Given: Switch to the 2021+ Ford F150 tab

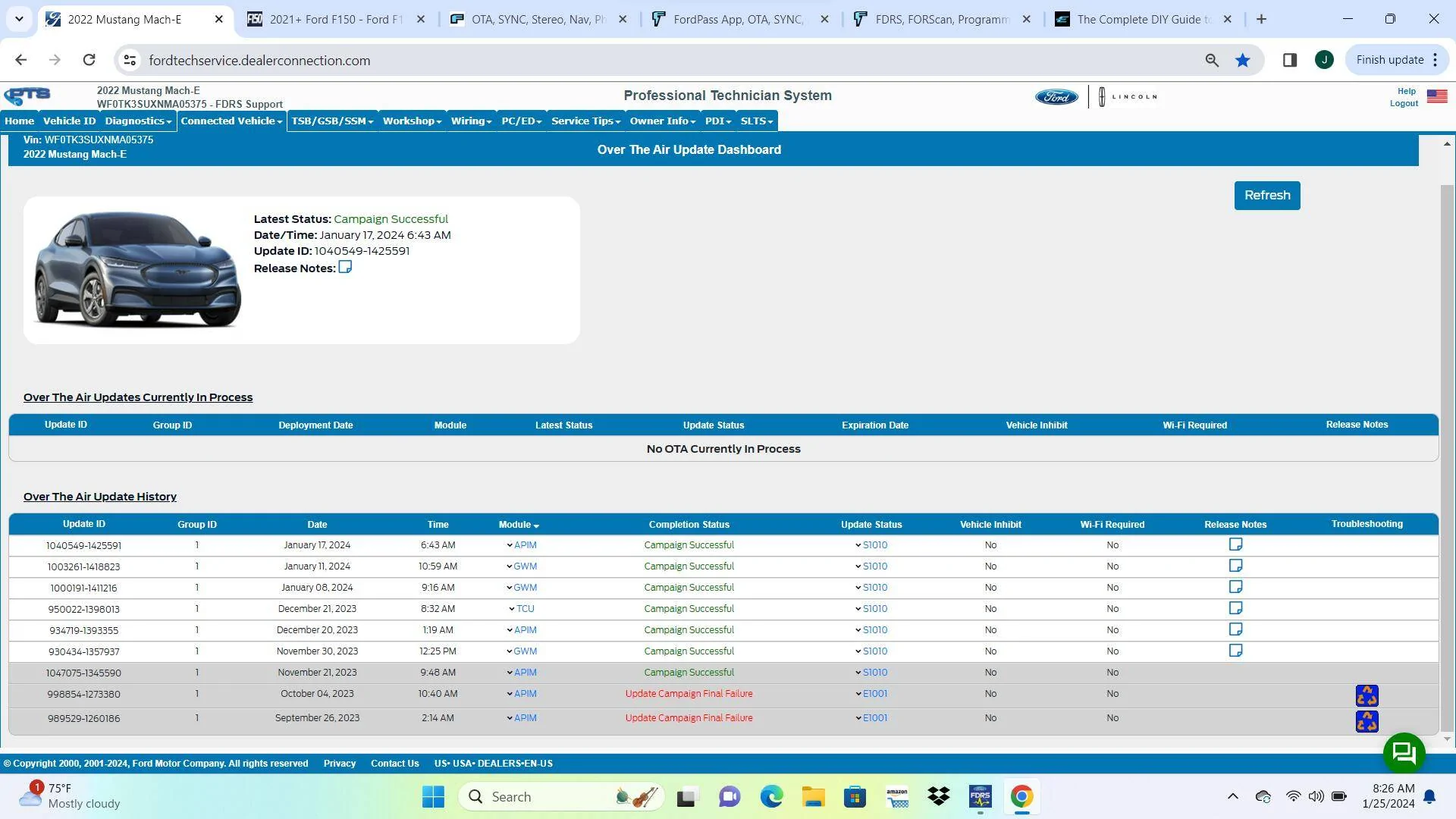Looking at the screenshot, I should 337,20.
